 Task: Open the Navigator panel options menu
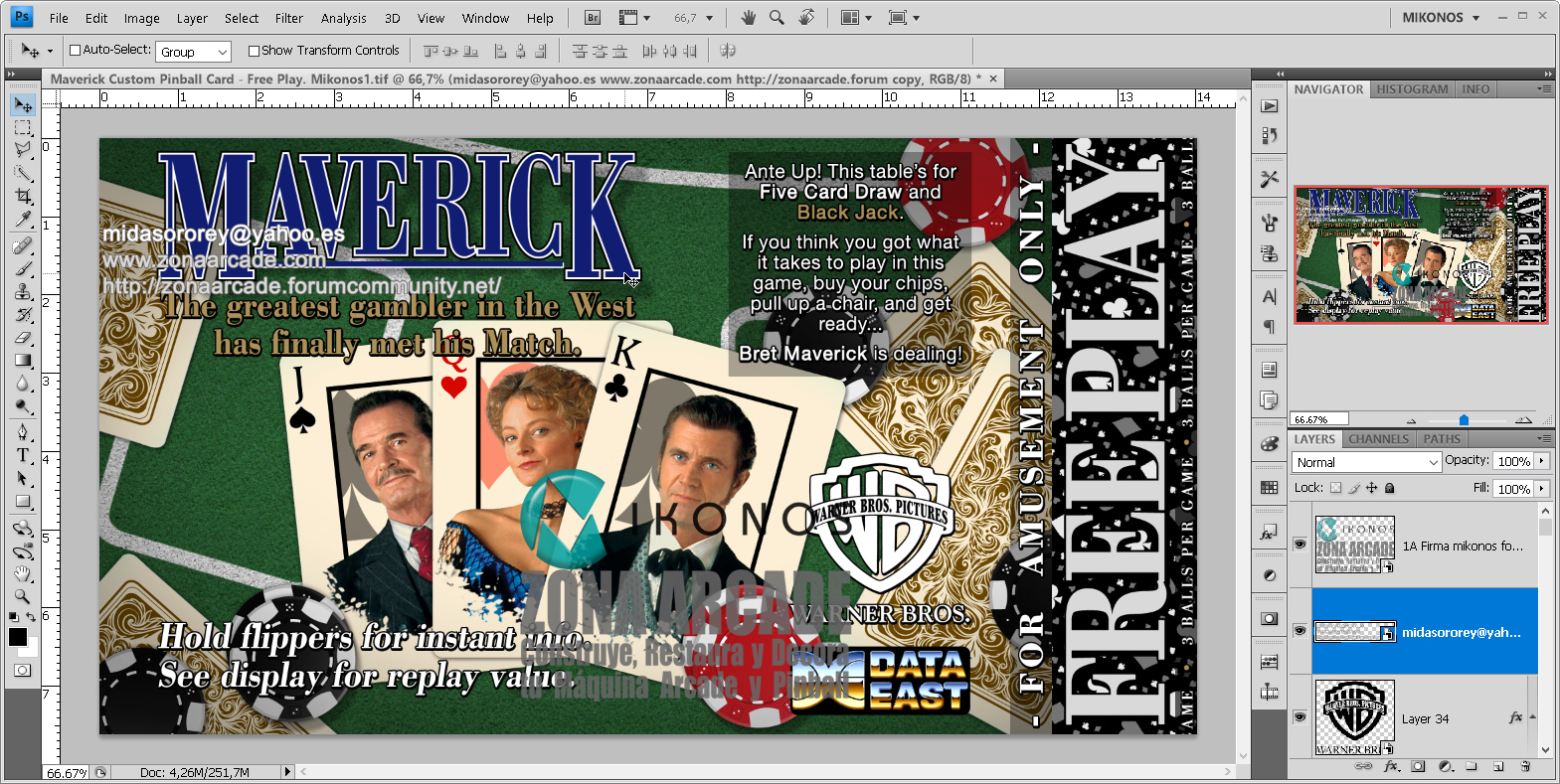(1543, 89)
